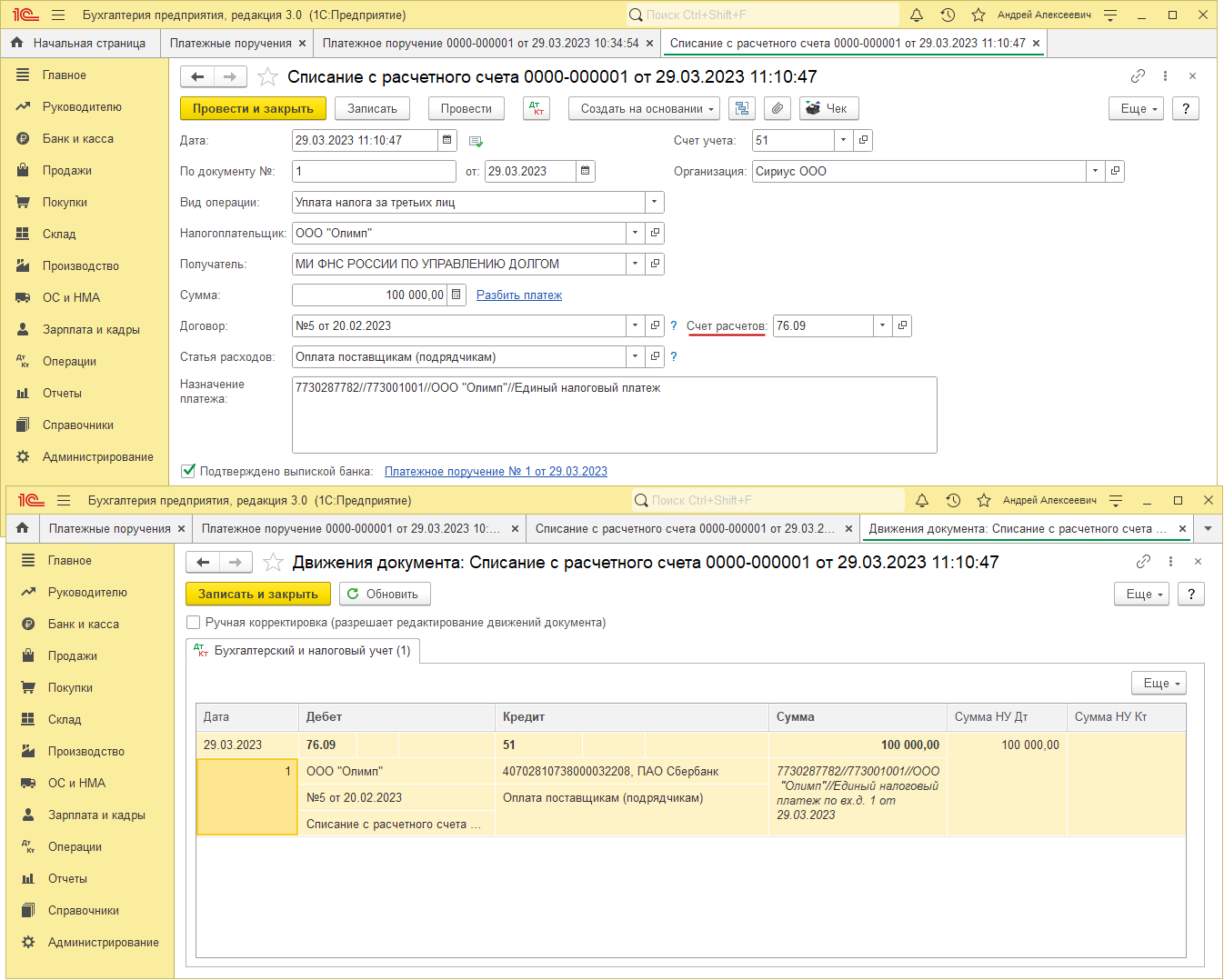Click the Провести button

click(467, 108)
